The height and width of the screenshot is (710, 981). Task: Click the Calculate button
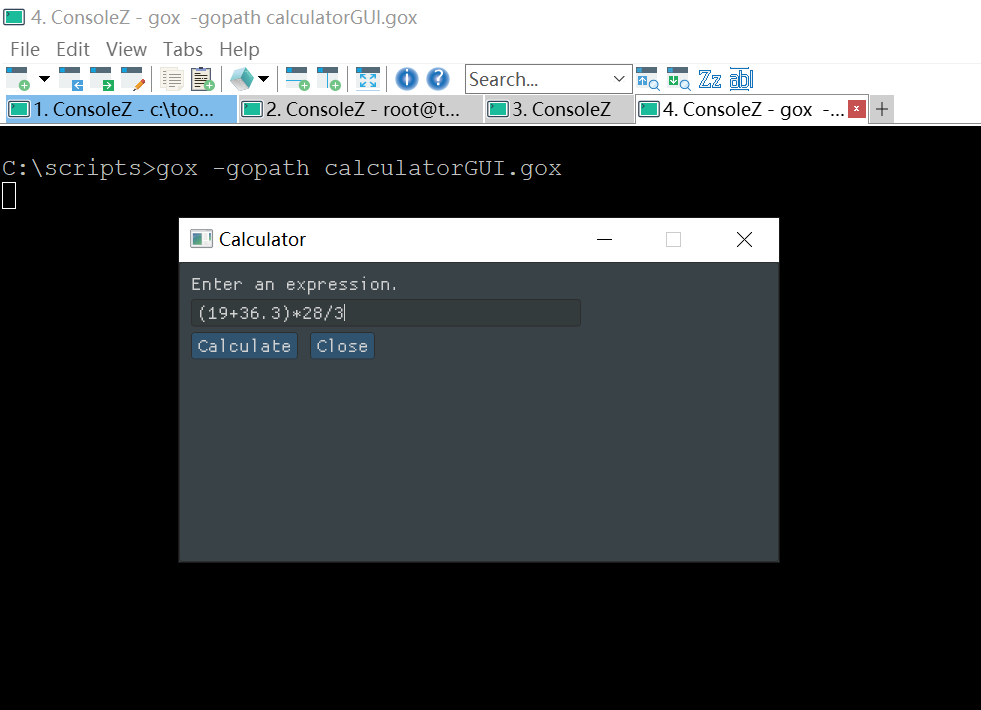(244, 346)
